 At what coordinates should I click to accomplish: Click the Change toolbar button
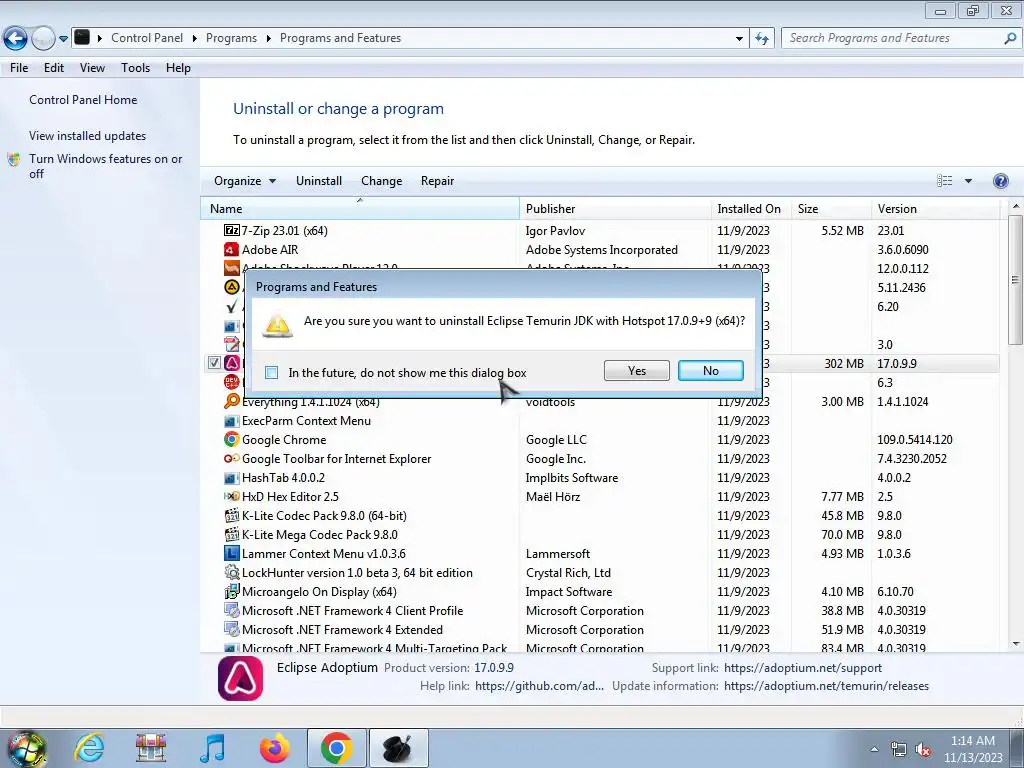click(381, 181)
